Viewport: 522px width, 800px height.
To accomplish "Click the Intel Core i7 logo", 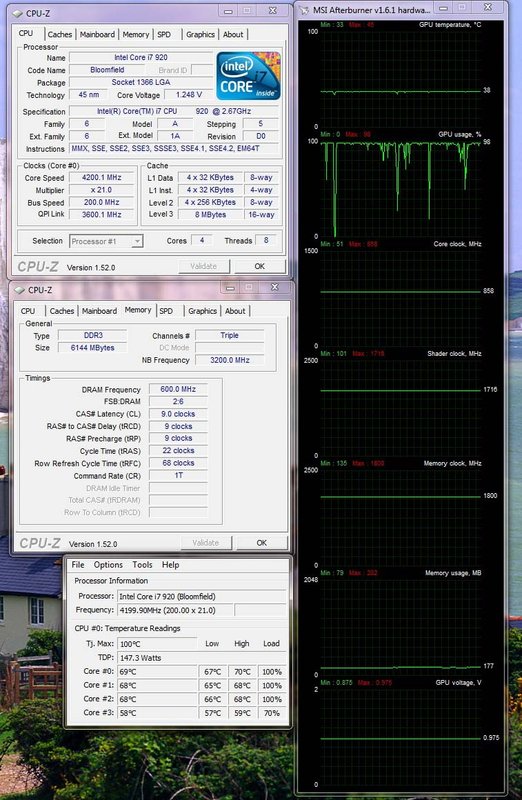I will 248,76.
